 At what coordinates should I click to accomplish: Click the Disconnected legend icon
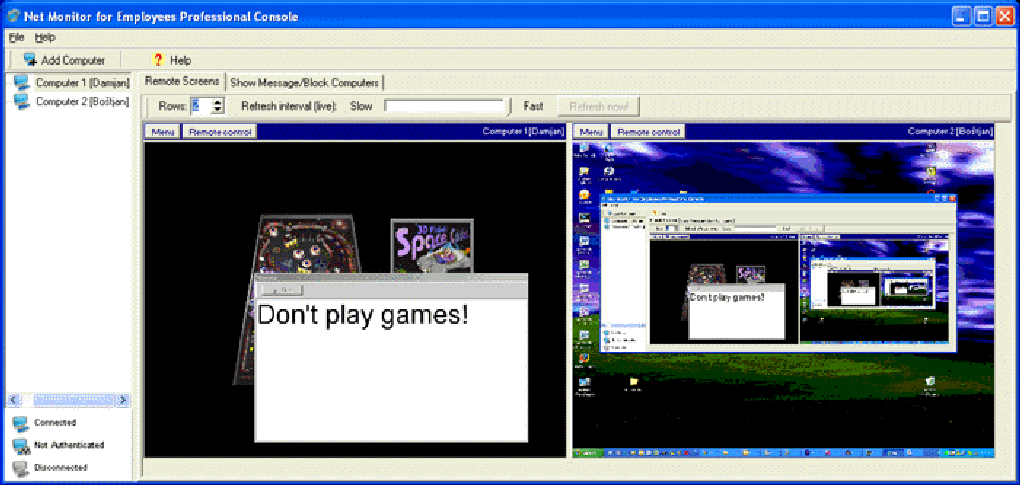(x=20, y=467)
